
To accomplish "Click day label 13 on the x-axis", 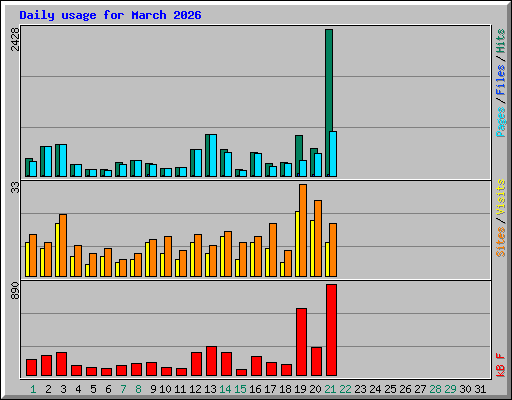I will 210,389.
